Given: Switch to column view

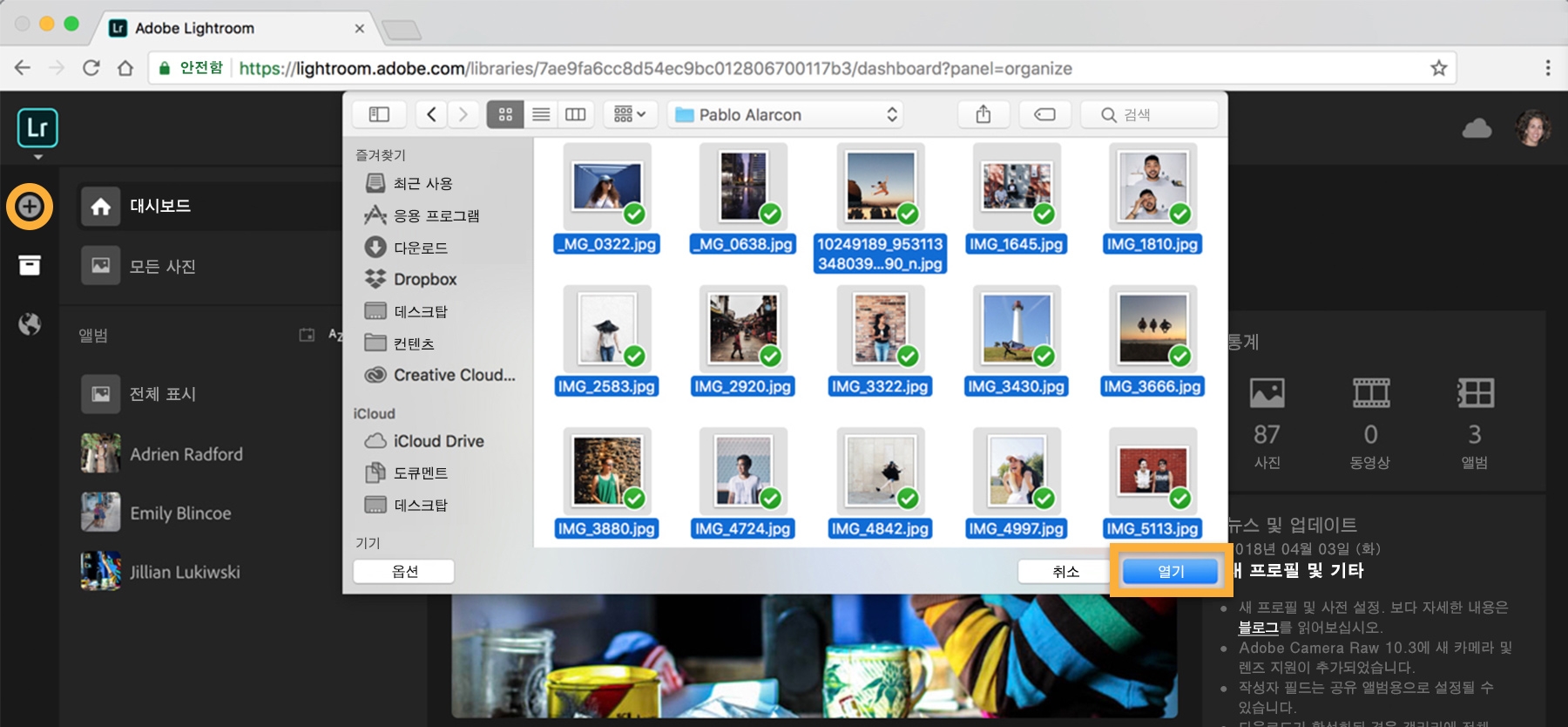Looking at the screenshot, I should (576, 114).
